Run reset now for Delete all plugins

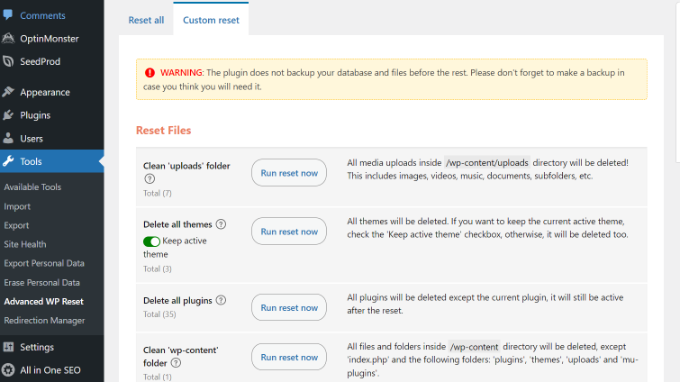point(289,307)
